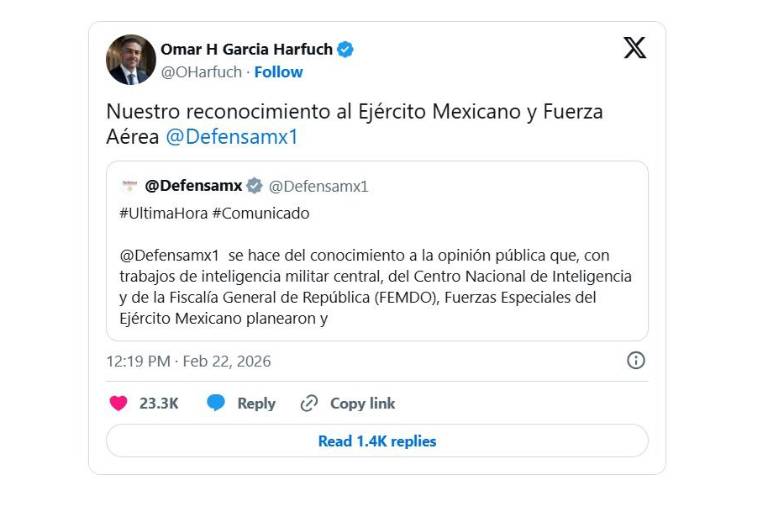Open Omar Garcia Harfuch's profile picture
The width and height of the screenshot is (768, 512).
click(x=131, y=60)
